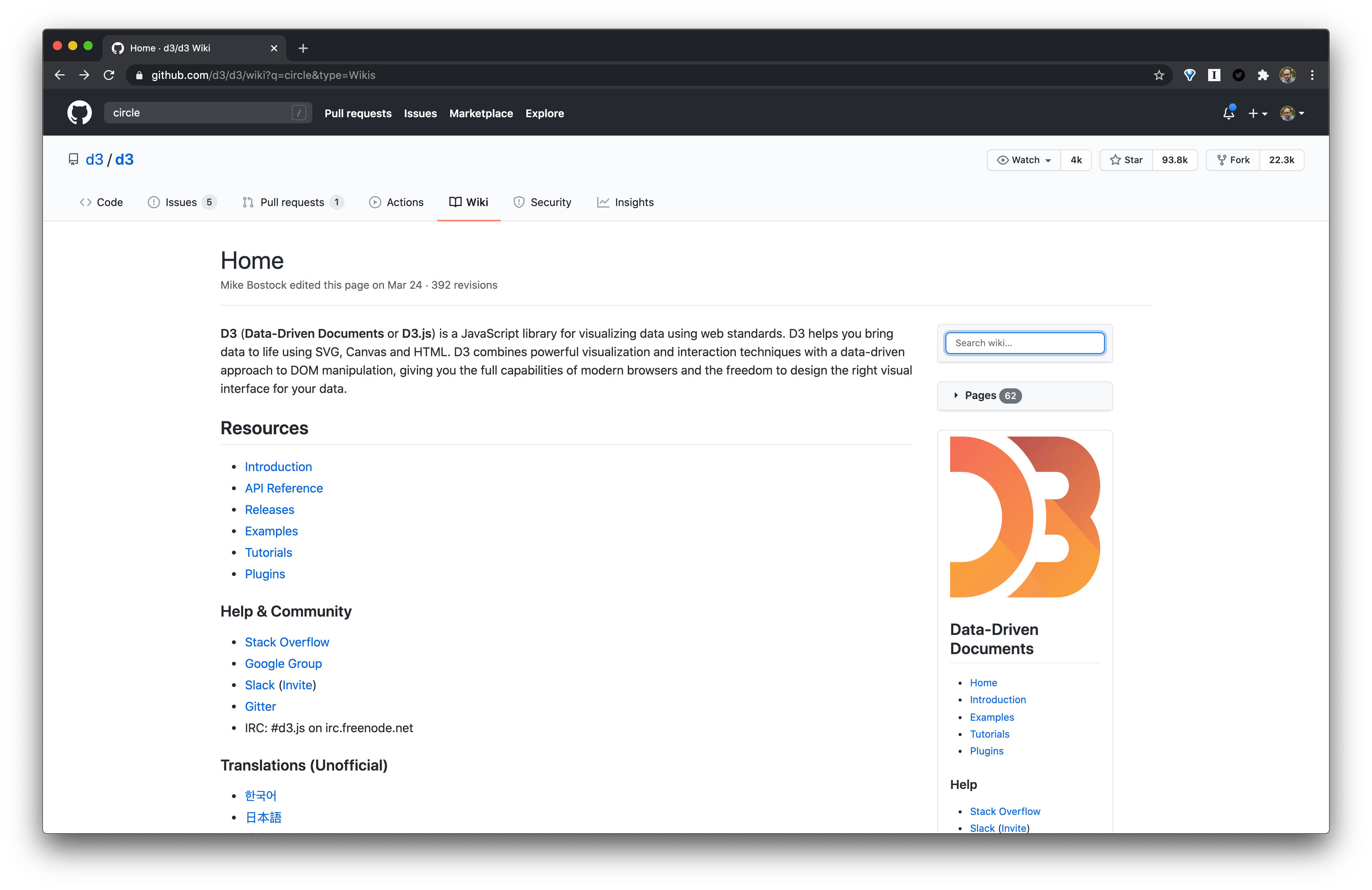Open the Stack Overflow link under Help & Community
Viewport: 1372px width, 890px height.
[x=286, y=643]
